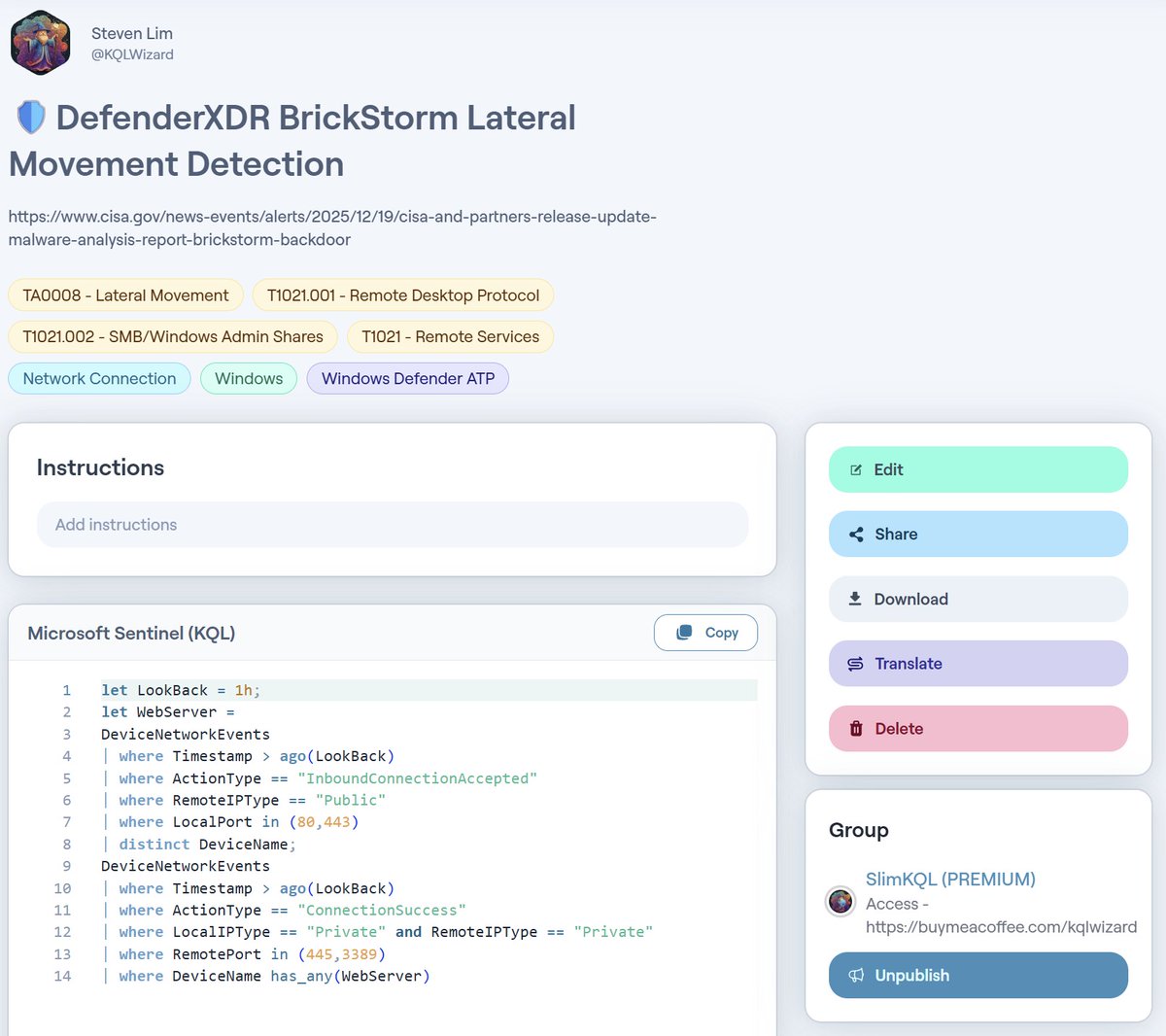Select the T1021.001 Remote Desktop Protocol tag
1166x1036 pixels.
(x=403, y=295)
